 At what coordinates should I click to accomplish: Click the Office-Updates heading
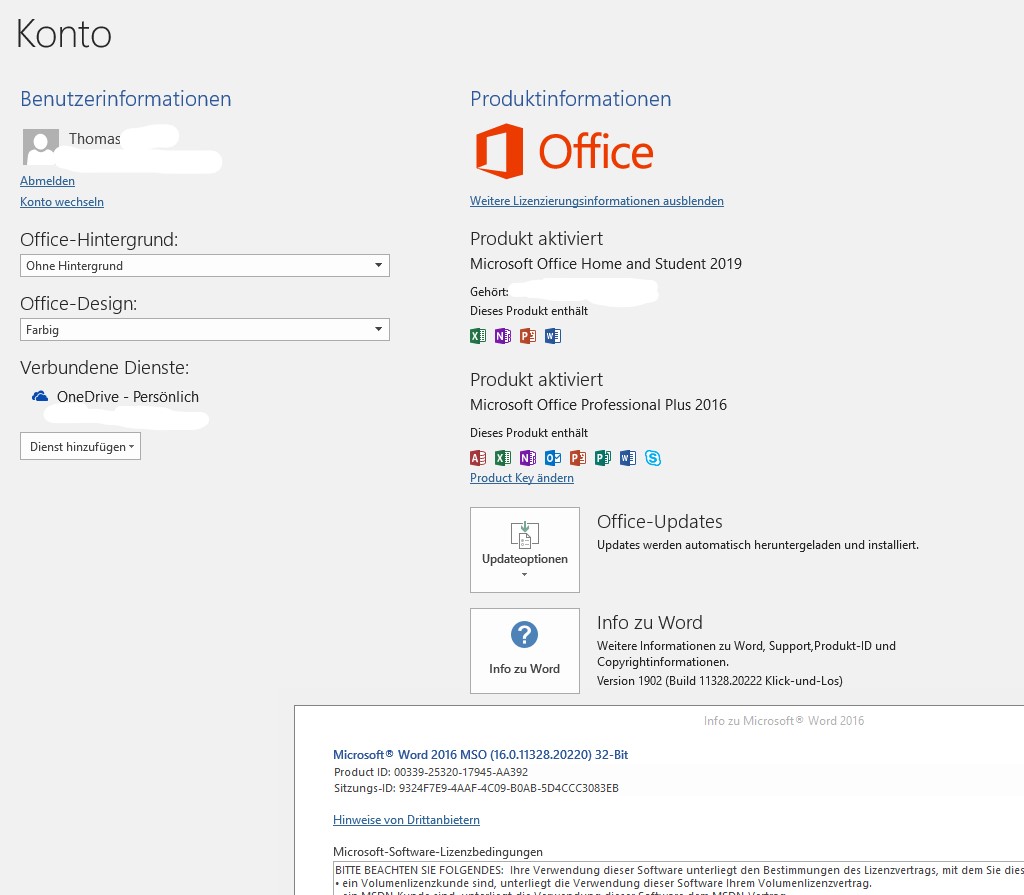coord(660,521)
